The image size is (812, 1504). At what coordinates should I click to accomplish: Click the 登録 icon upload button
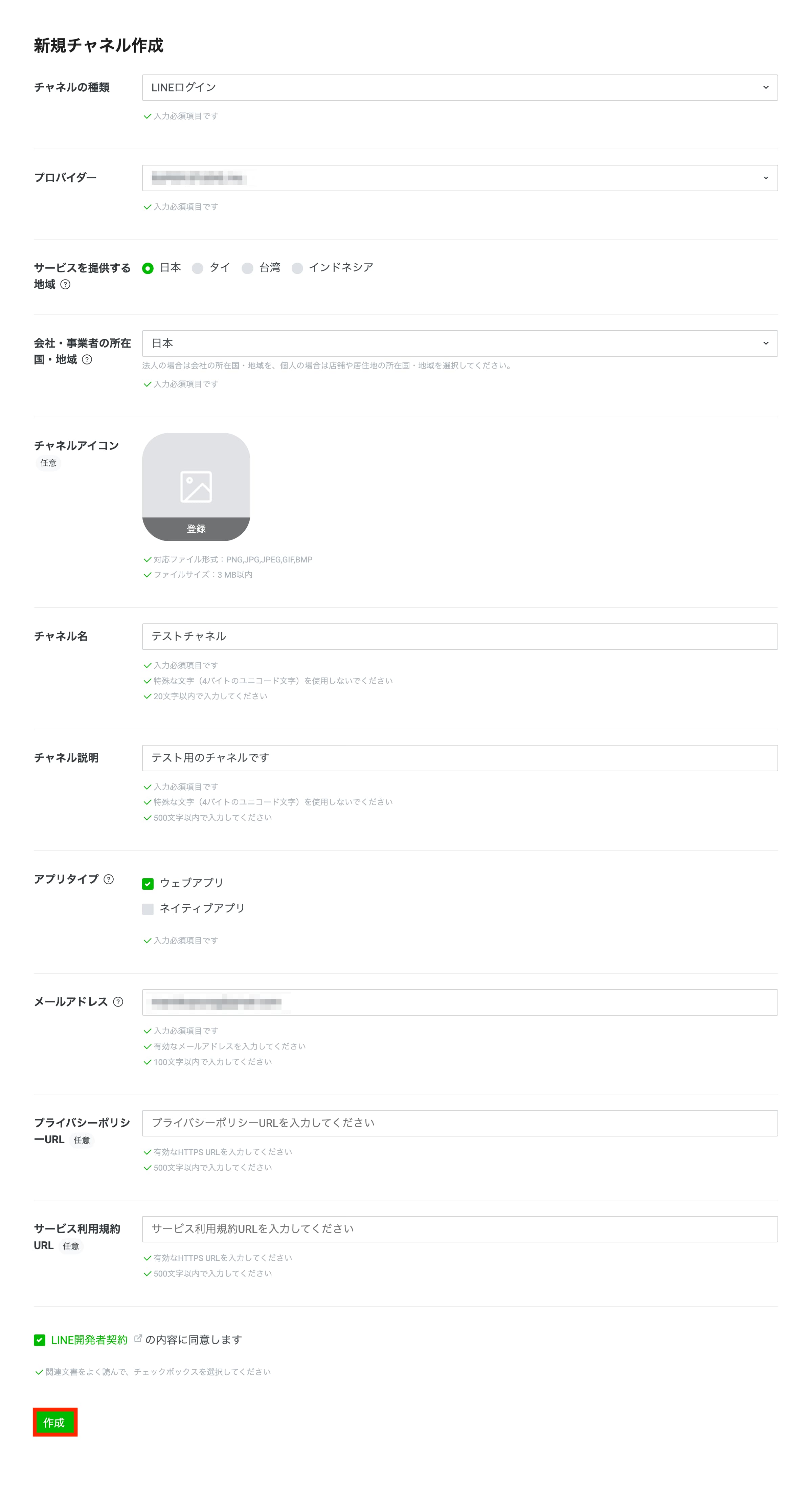coord(196,529)
